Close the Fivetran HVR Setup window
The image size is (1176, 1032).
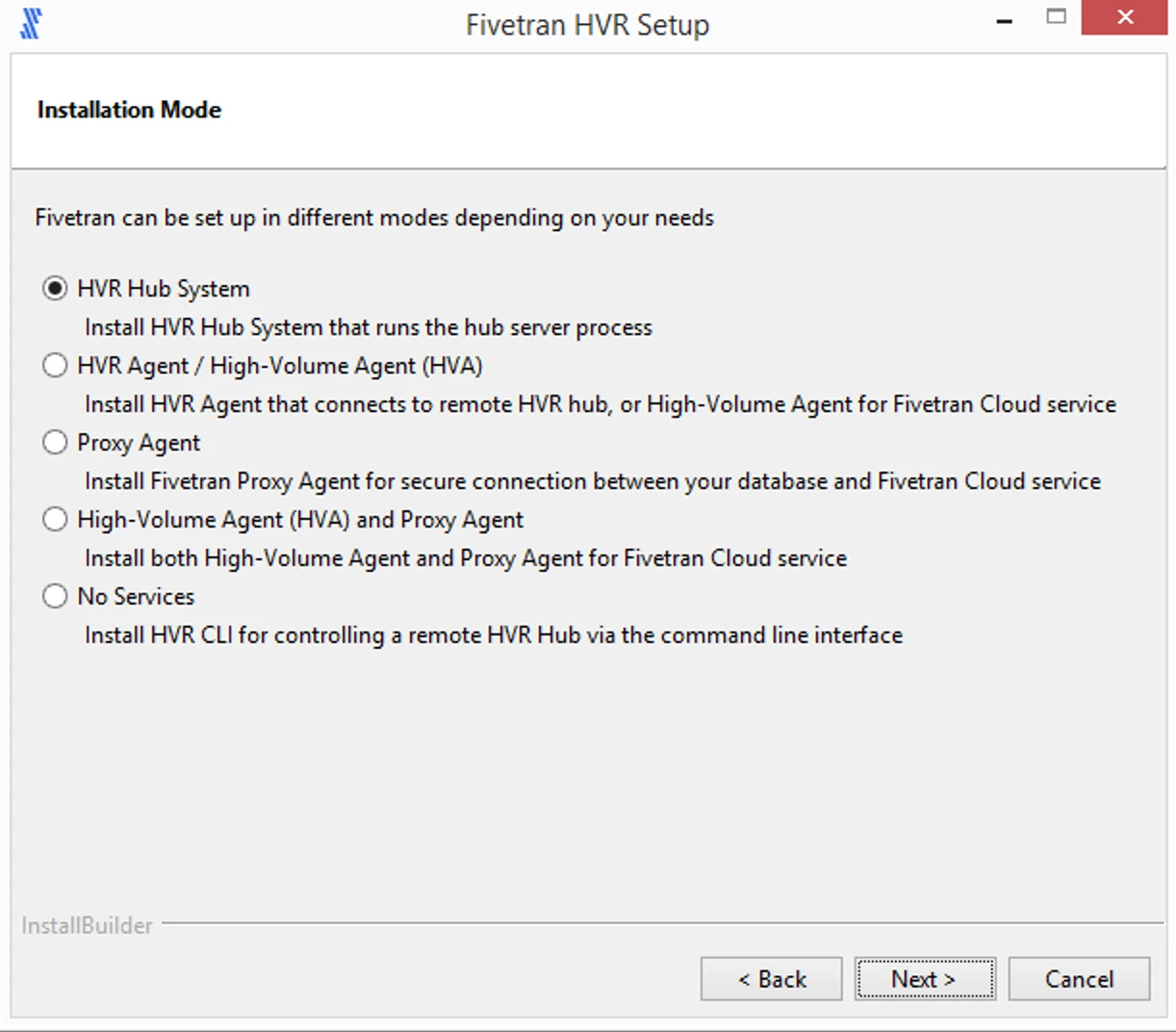pos(1124,17)
